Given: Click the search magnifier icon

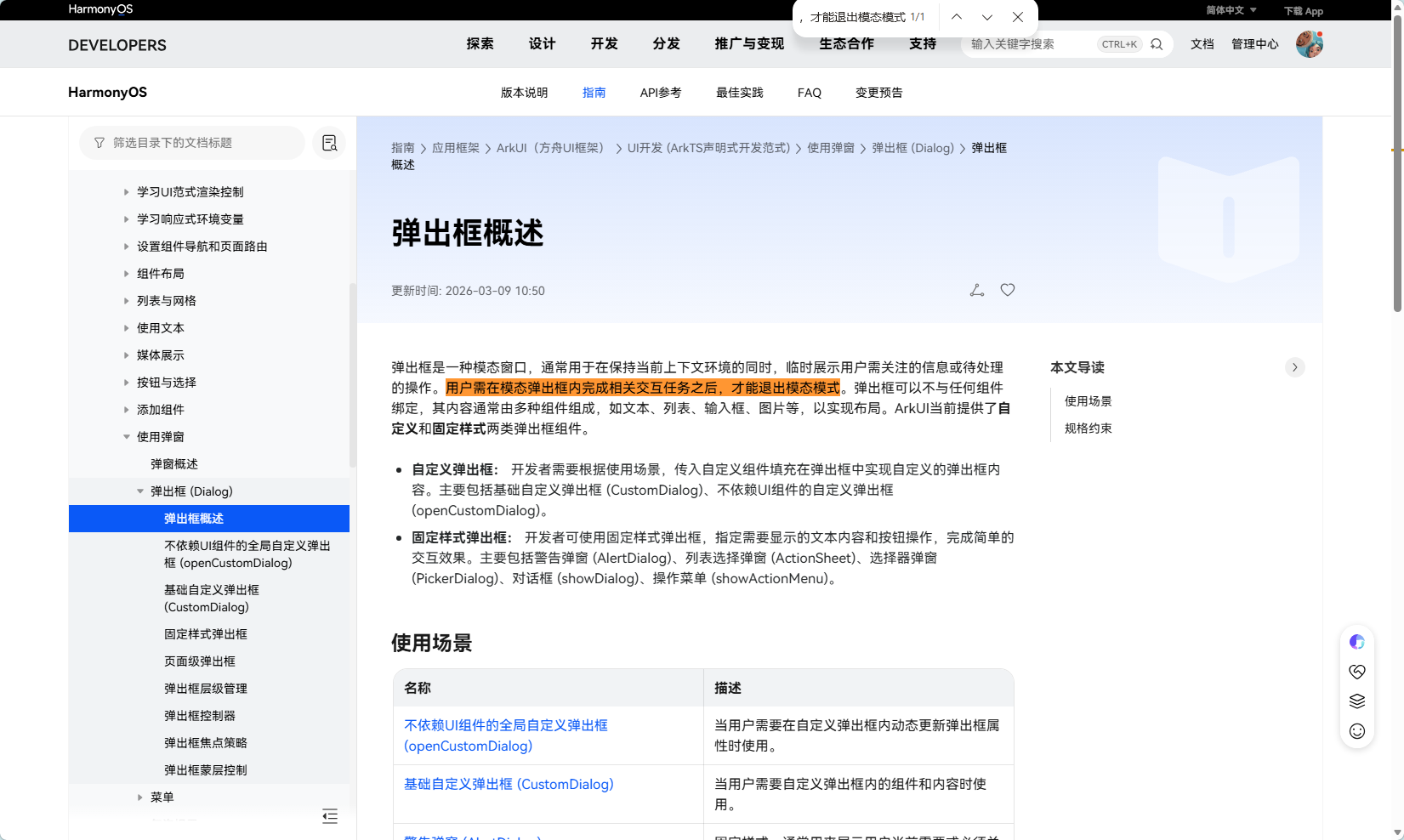Looking at the screenshot, I should 1157,44.
